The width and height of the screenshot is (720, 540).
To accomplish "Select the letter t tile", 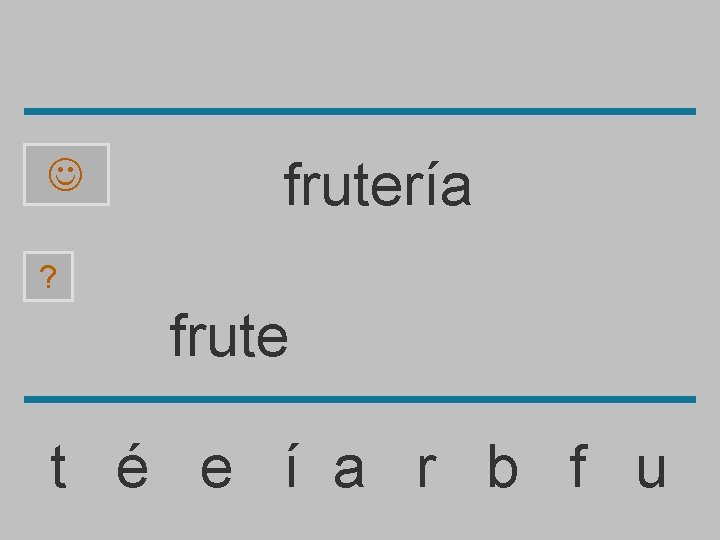I will 59,468.
